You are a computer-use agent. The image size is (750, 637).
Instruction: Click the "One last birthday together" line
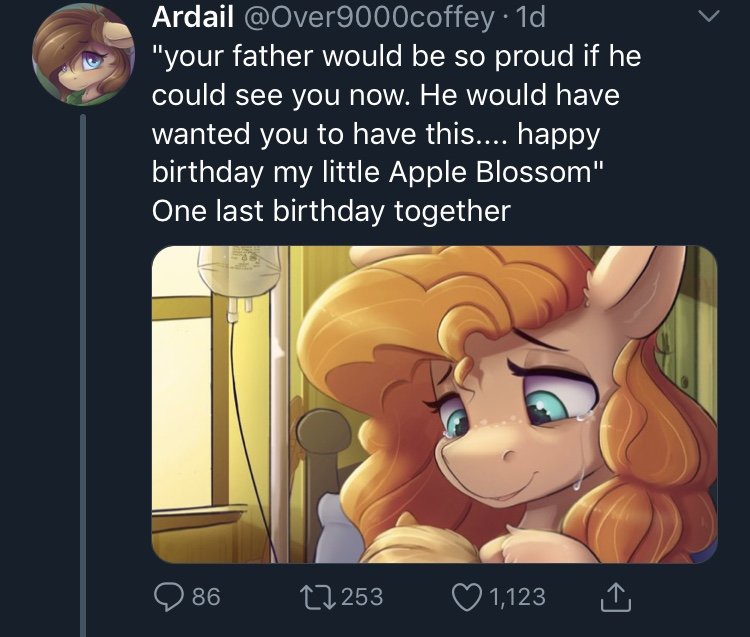point(331,211)
